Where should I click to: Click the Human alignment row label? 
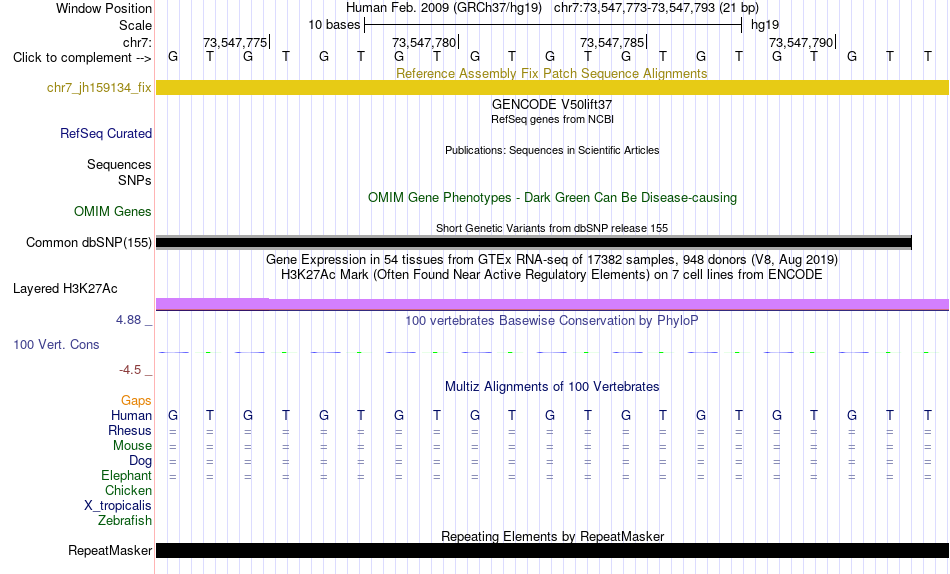click(131, 416)
